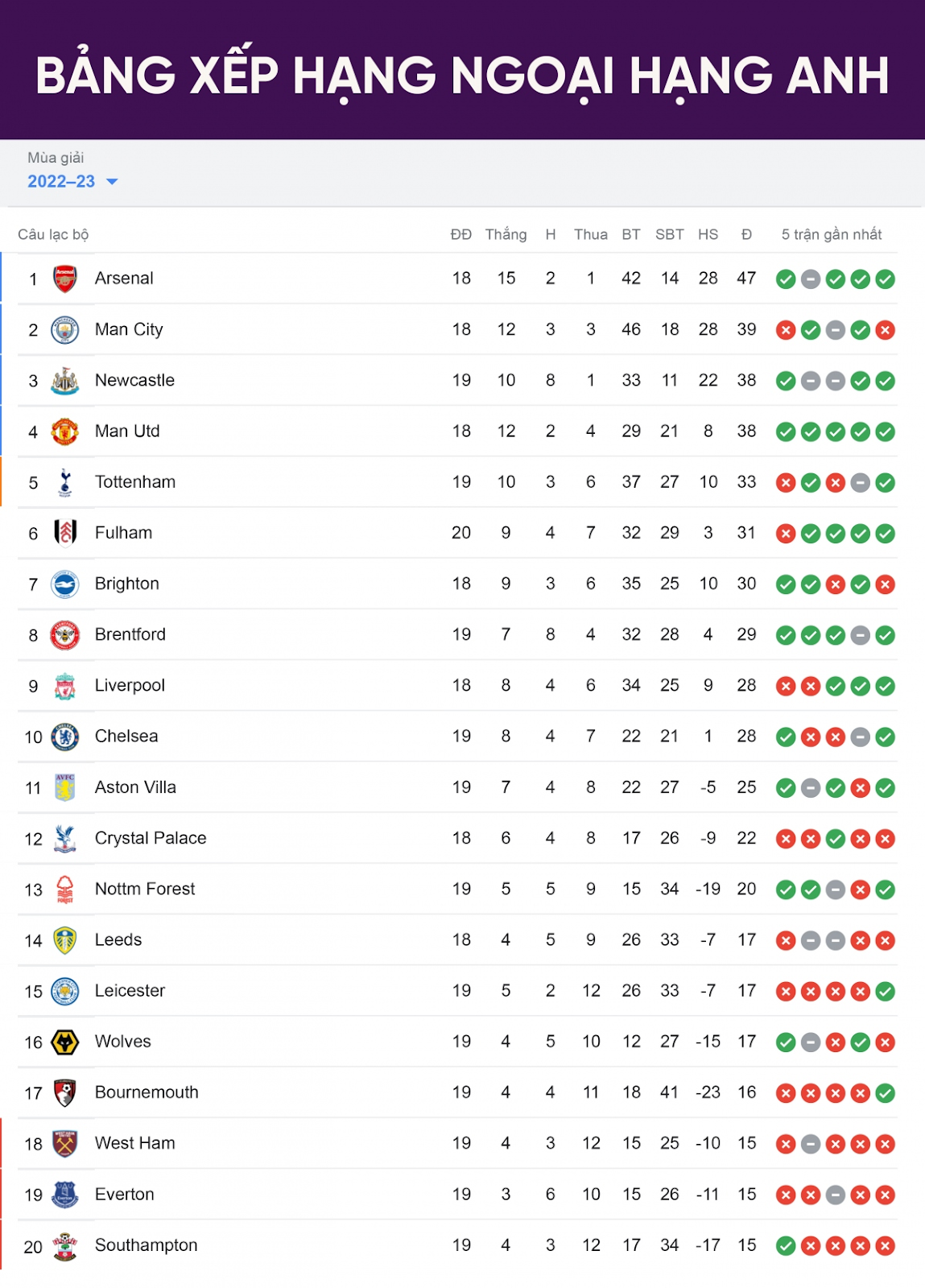Click the Arsenal club crest
Viewport: 925px width, 1288px height.
tap(65, 279)
